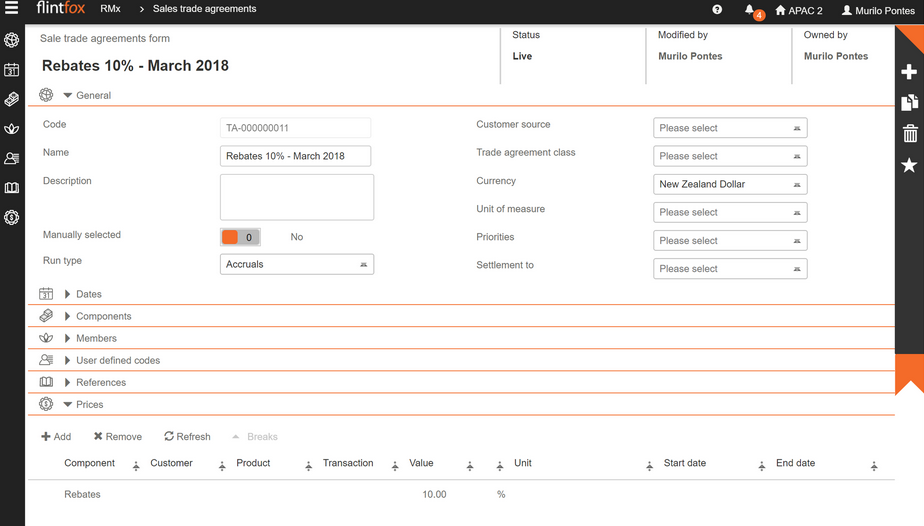The width and height of the screenshot is (924, 526).
Task: Click the star favorite icon in right bar
Action: [x=909, y=166]
